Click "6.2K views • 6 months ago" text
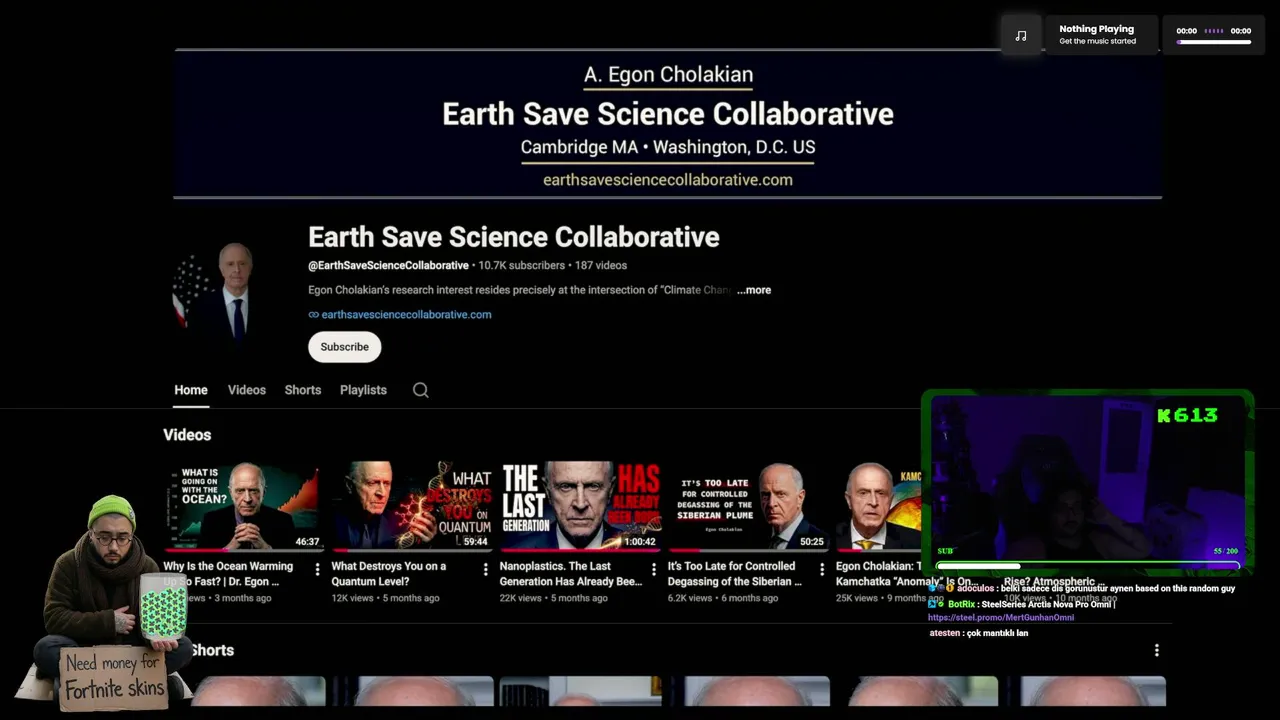This screenshot has width=1280, height=720. (723, 598)
